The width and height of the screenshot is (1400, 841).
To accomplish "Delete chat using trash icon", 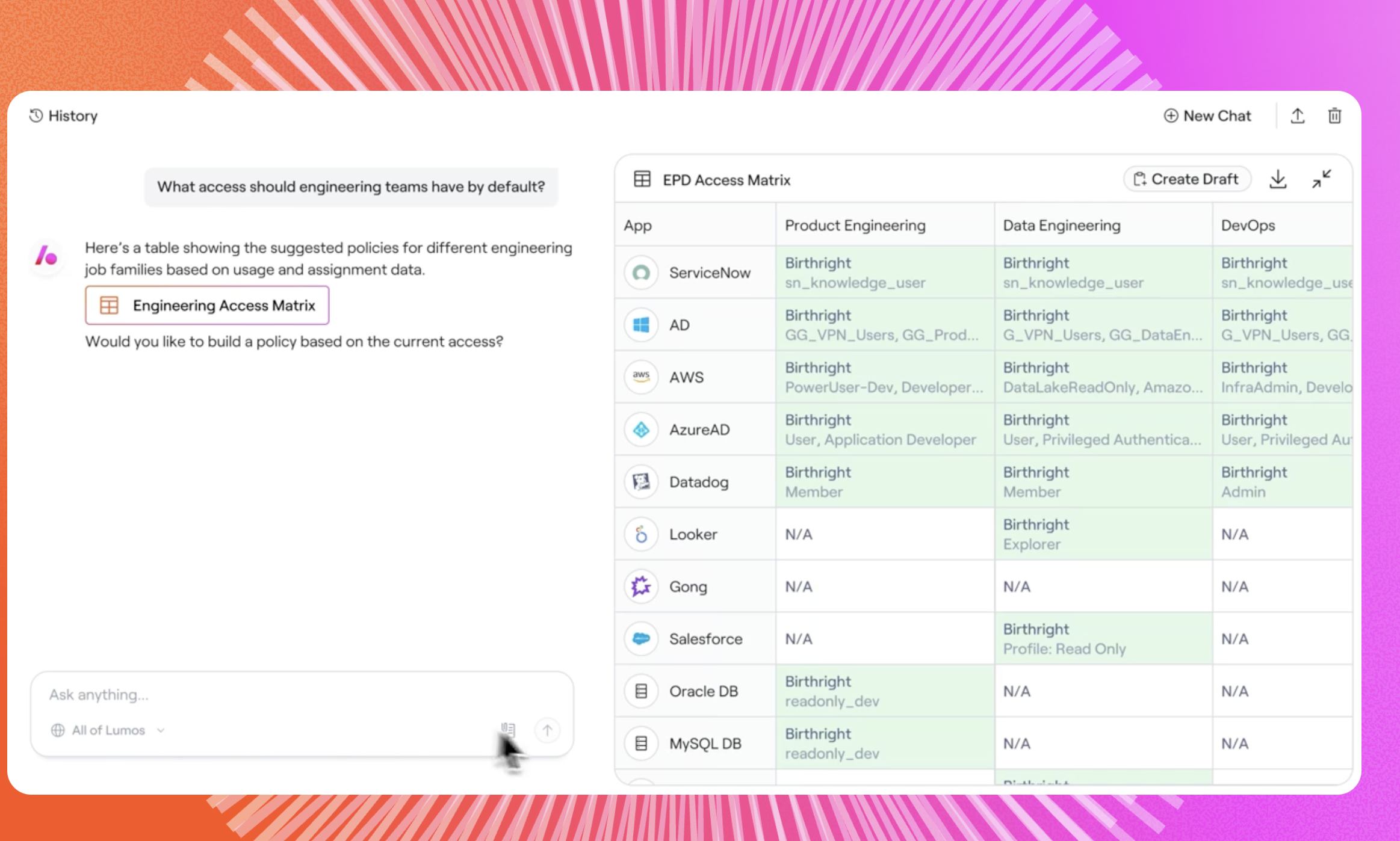I will tap(1334, 116).
